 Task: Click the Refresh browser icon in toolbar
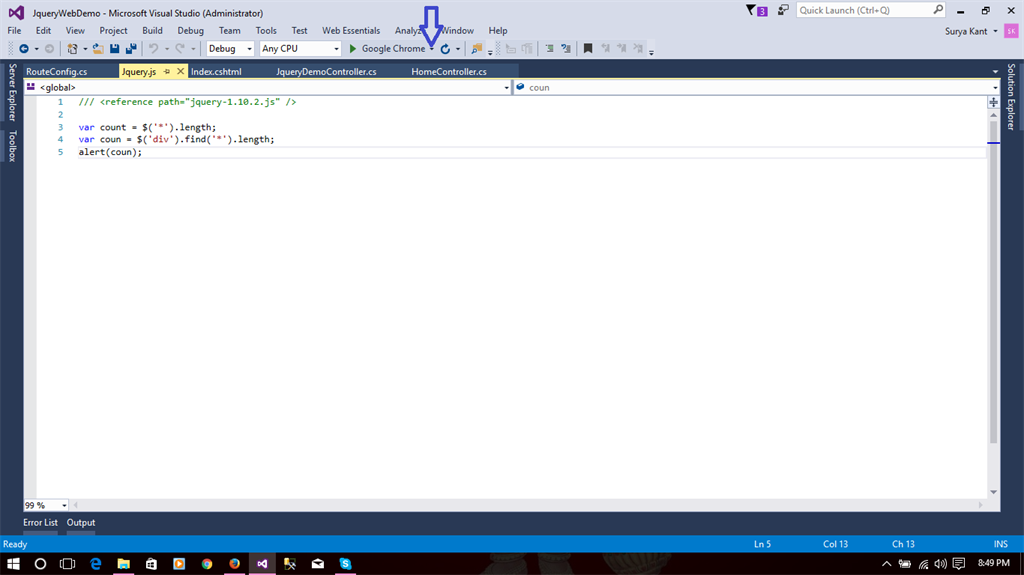pyautogui.click(x=445, y=48)
